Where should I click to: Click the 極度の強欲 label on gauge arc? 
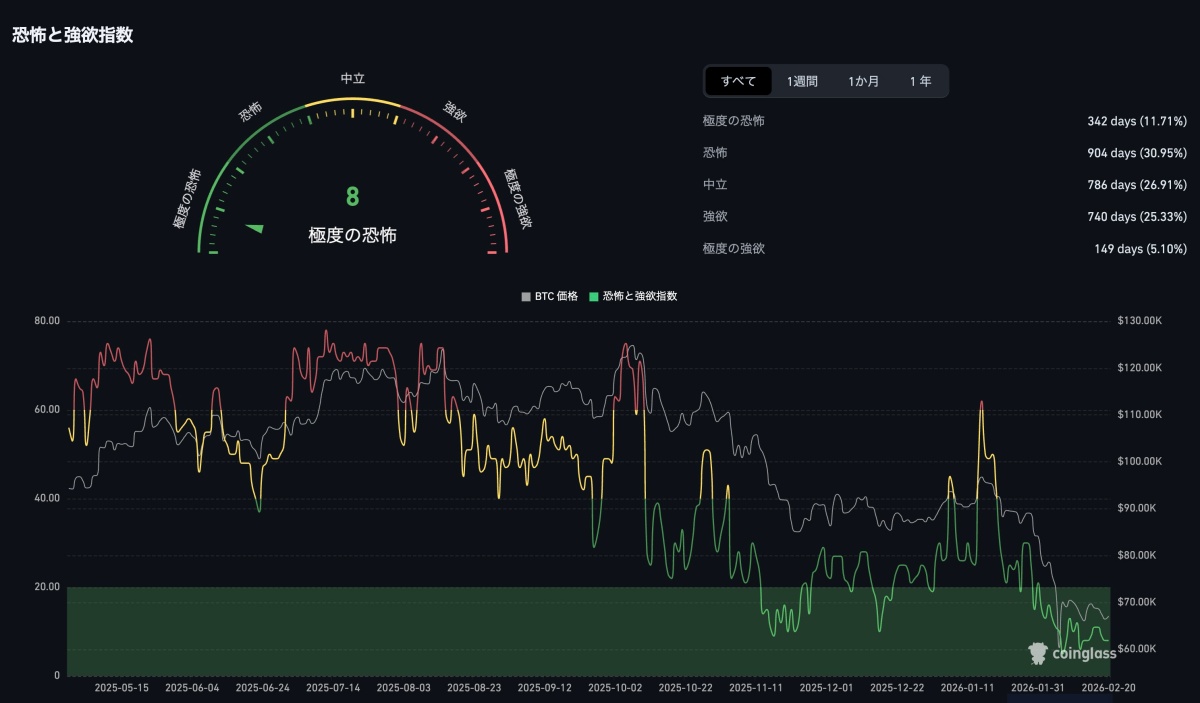(x=516, y=198)
